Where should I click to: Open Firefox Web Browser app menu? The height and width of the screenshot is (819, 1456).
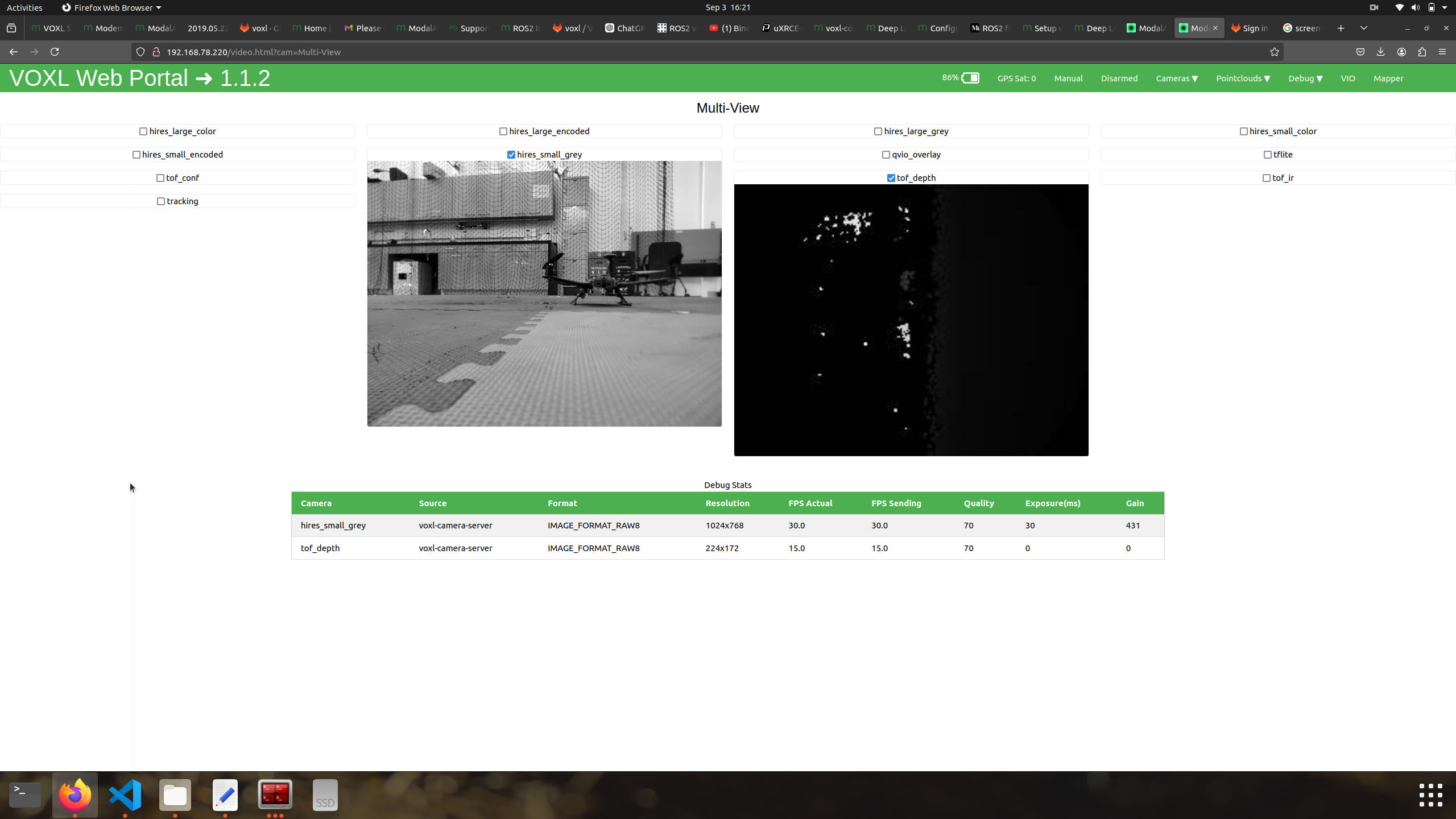(111, 7)
